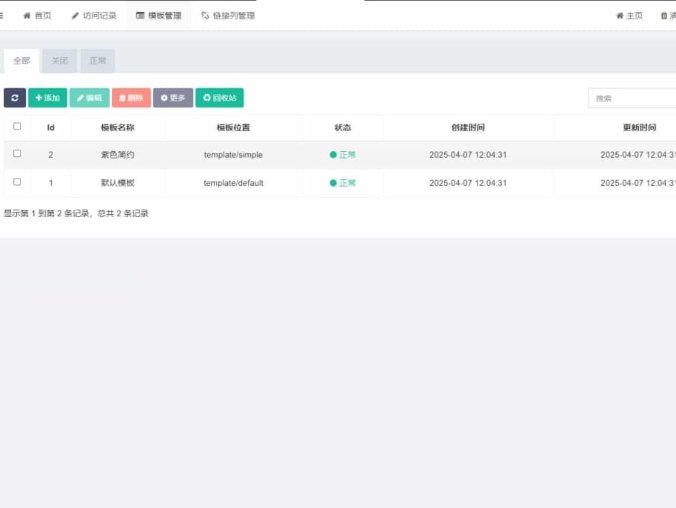676x508 pixels.
Task: Click update time of 紫色简约 row
Action: pyautogui.click(x=638, y=155)
